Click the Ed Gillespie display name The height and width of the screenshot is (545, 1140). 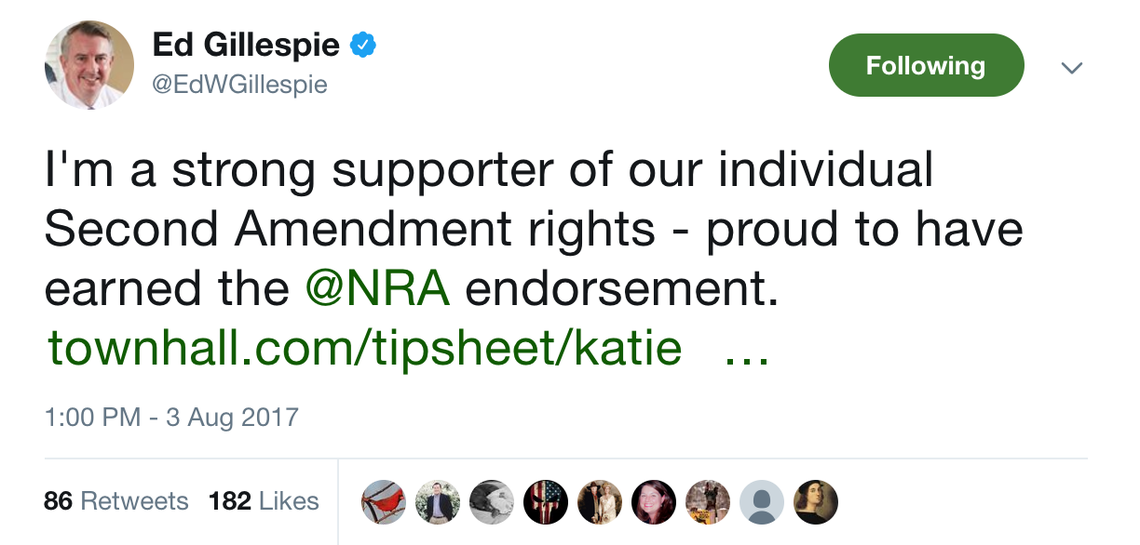coord(246,46)
